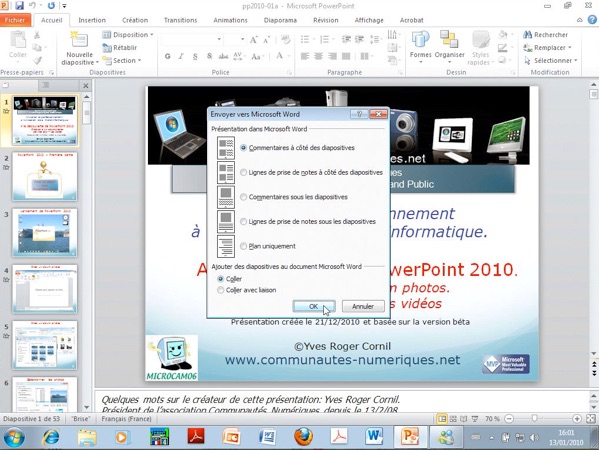Click the save icon in quick access toolbar
This screenshot has height=450, width=599.
[x=19, y=6]
